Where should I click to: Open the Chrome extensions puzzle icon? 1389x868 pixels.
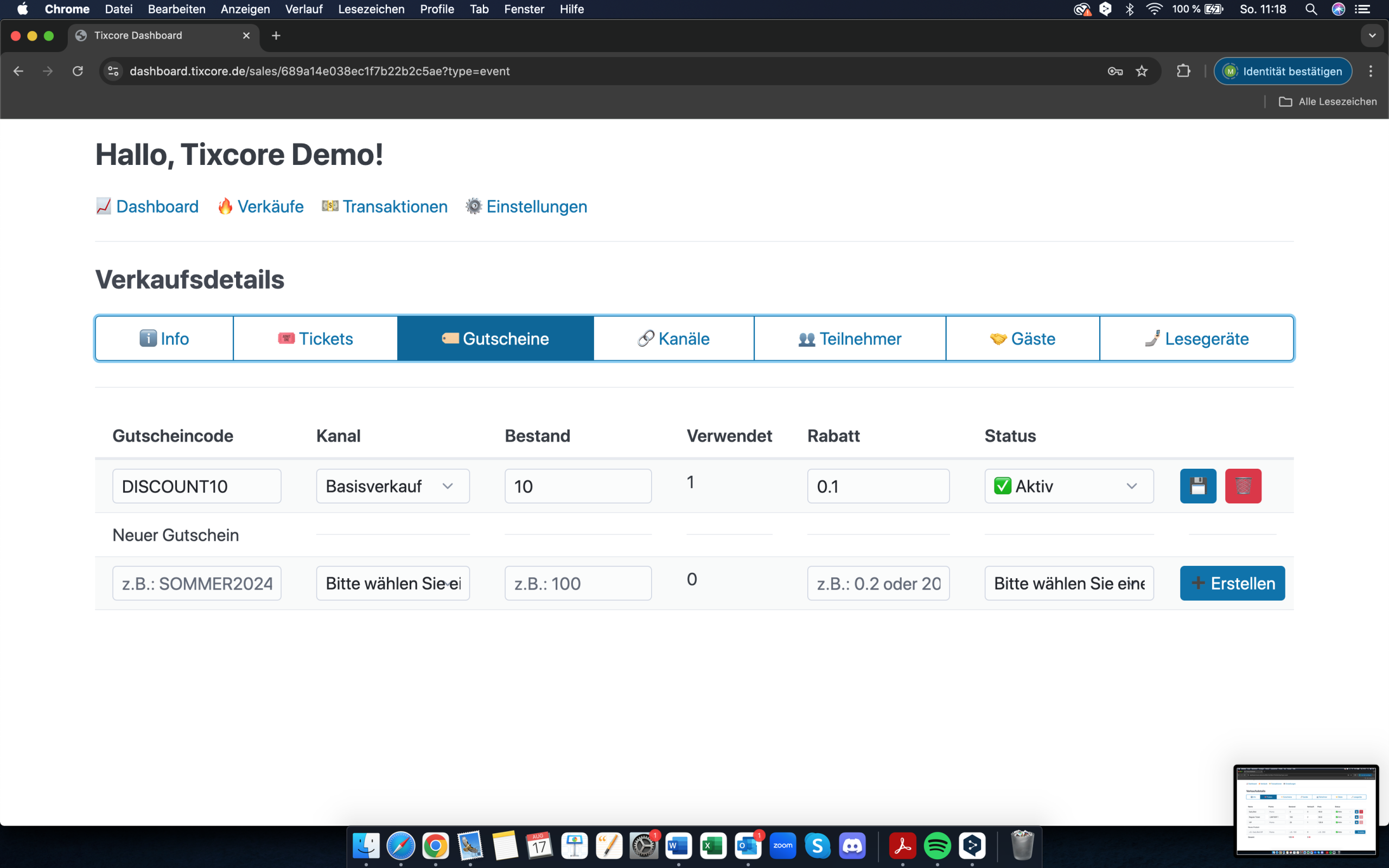point(1183,71)
